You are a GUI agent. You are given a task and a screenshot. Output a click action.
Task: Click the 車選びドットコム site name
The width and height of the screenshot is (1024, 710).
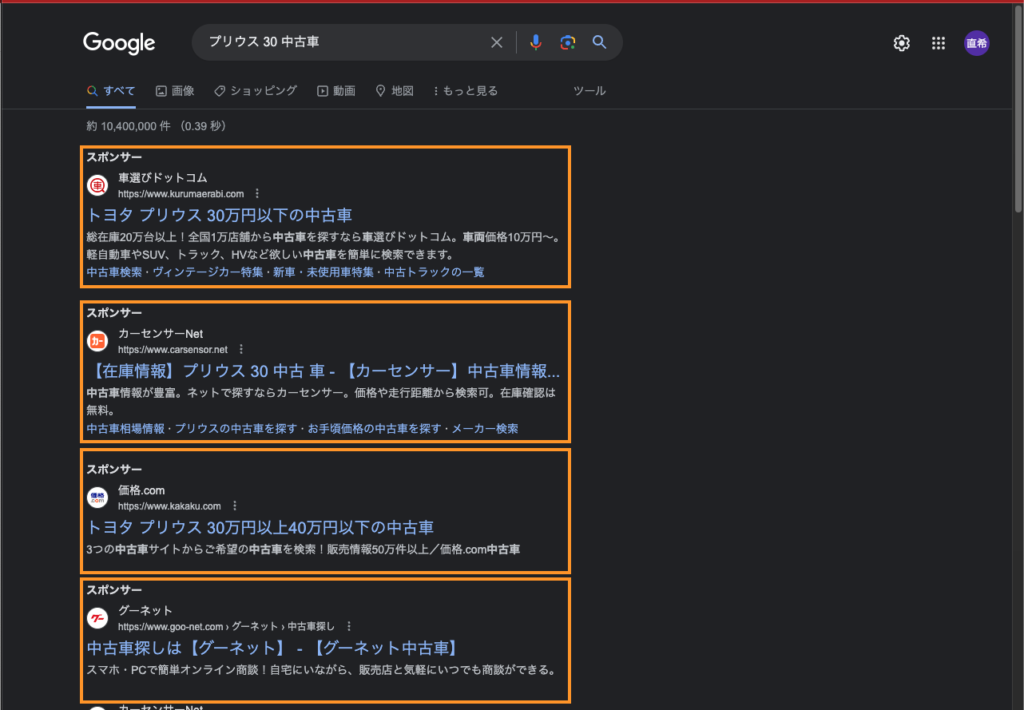(x=163, y=178)
